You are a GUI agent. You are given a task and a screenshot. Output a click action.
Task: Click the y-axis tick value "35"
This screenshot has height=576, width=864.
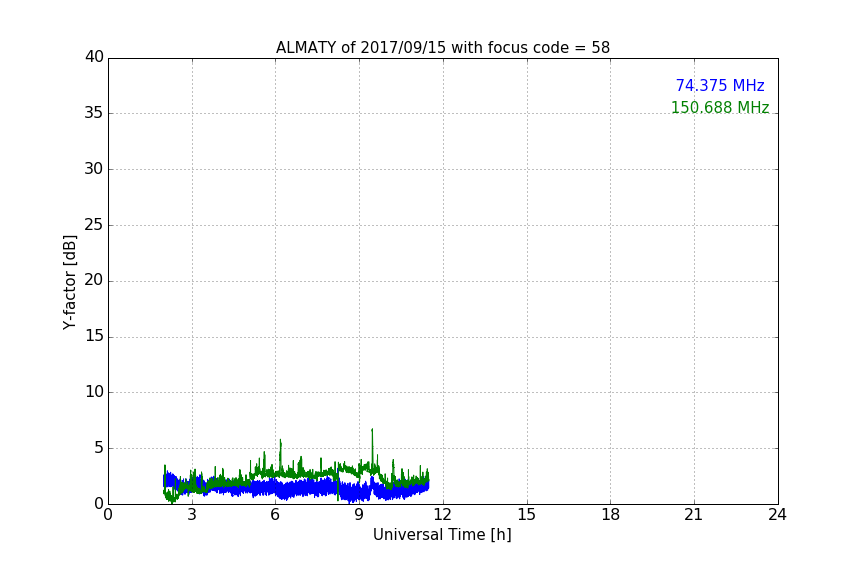click(94, 113)
